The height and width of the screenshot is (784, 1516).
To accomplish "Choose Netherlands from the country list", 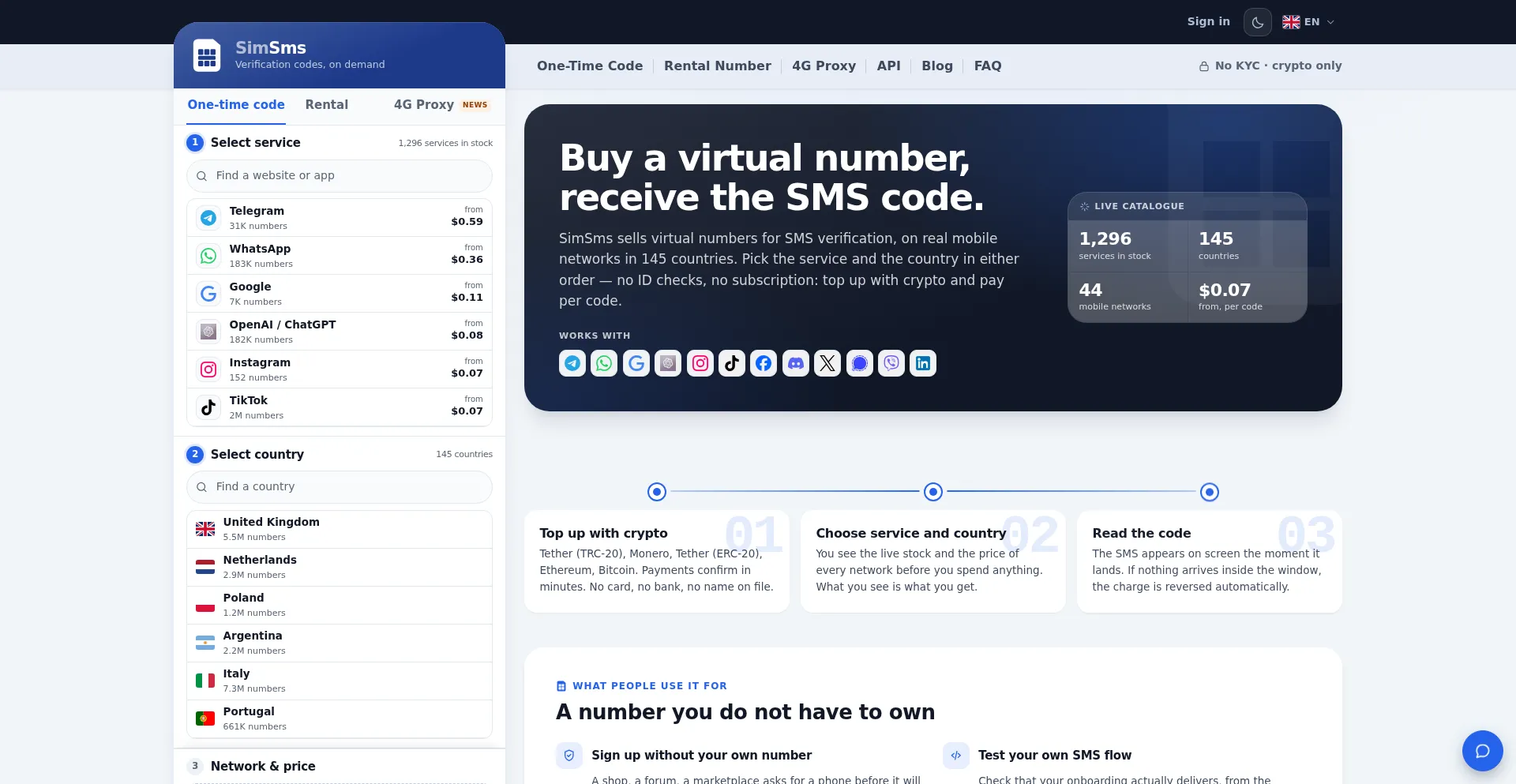I will [x=340, y=568].
